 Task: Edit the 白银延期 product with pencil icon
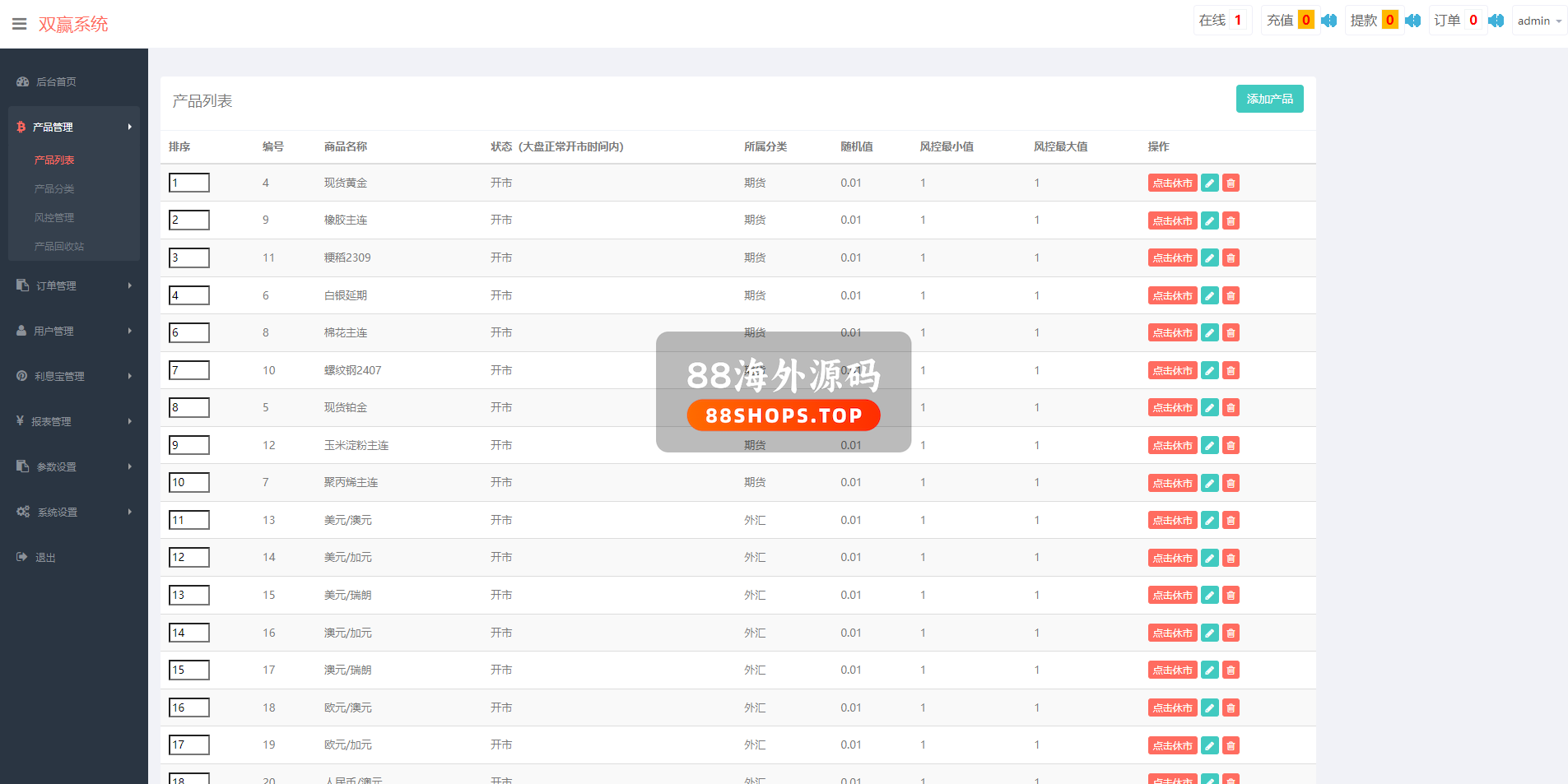point(1209,296)
